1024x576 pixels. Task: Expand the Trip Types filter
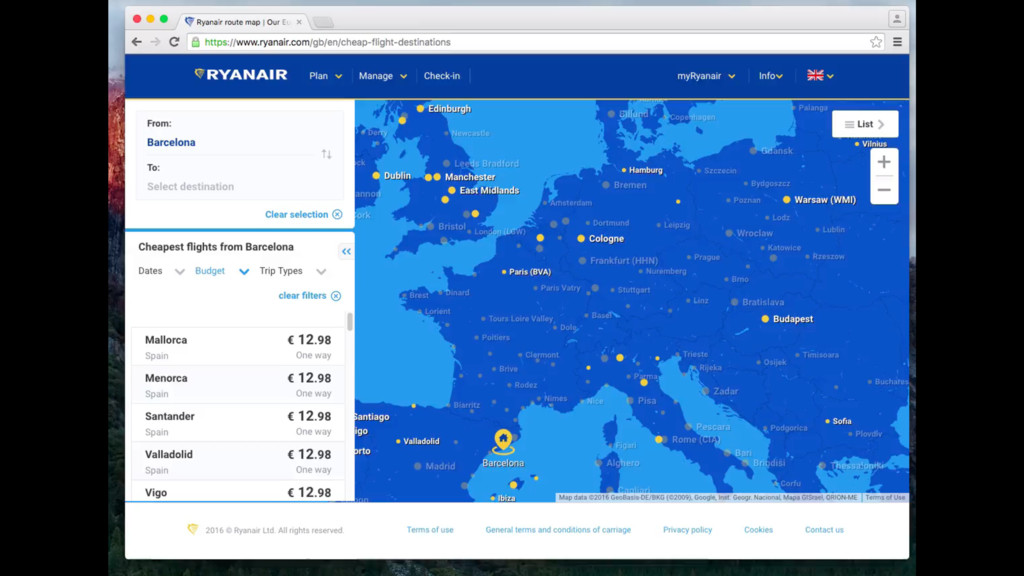tap(293, 271)
